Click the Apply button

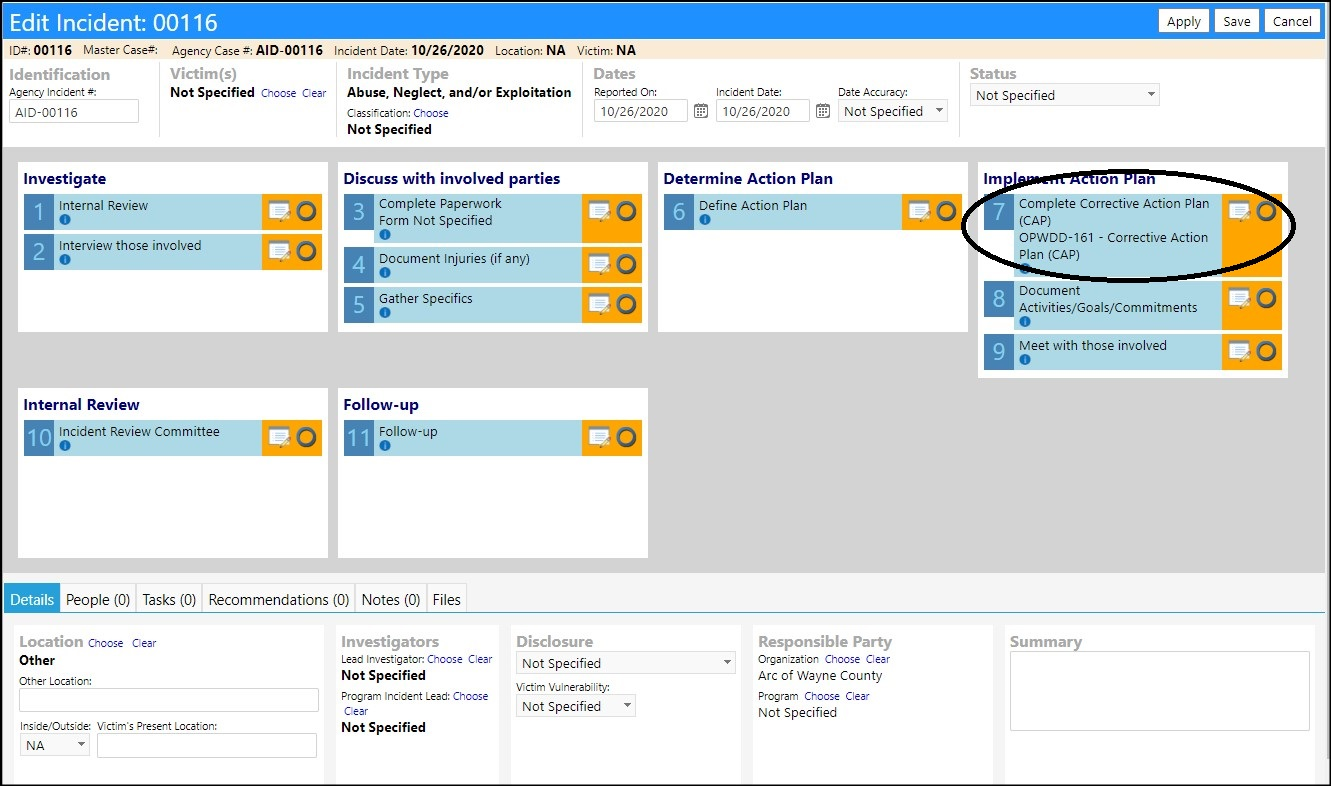tap(1184, 21)
